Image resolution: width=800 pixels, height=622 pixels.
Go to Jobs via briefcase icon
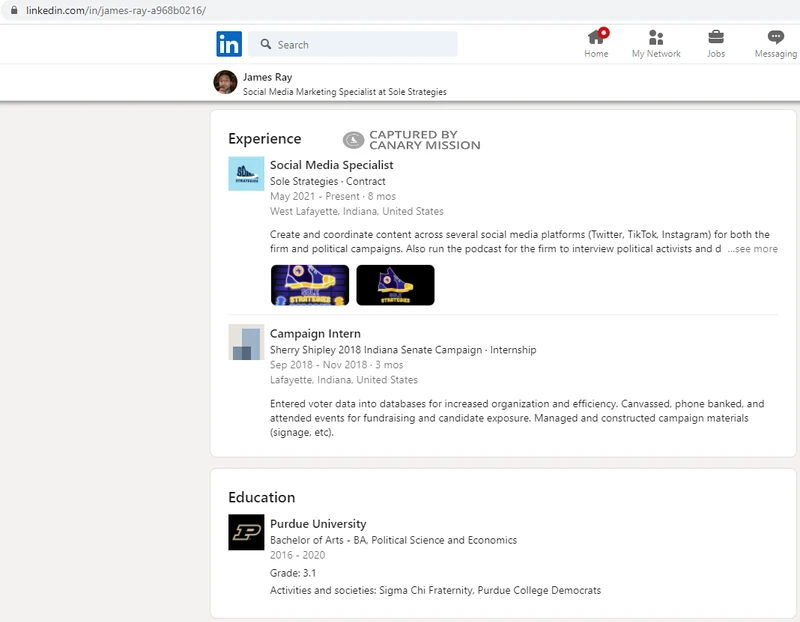pyautogui.click(x=715, y=37)
